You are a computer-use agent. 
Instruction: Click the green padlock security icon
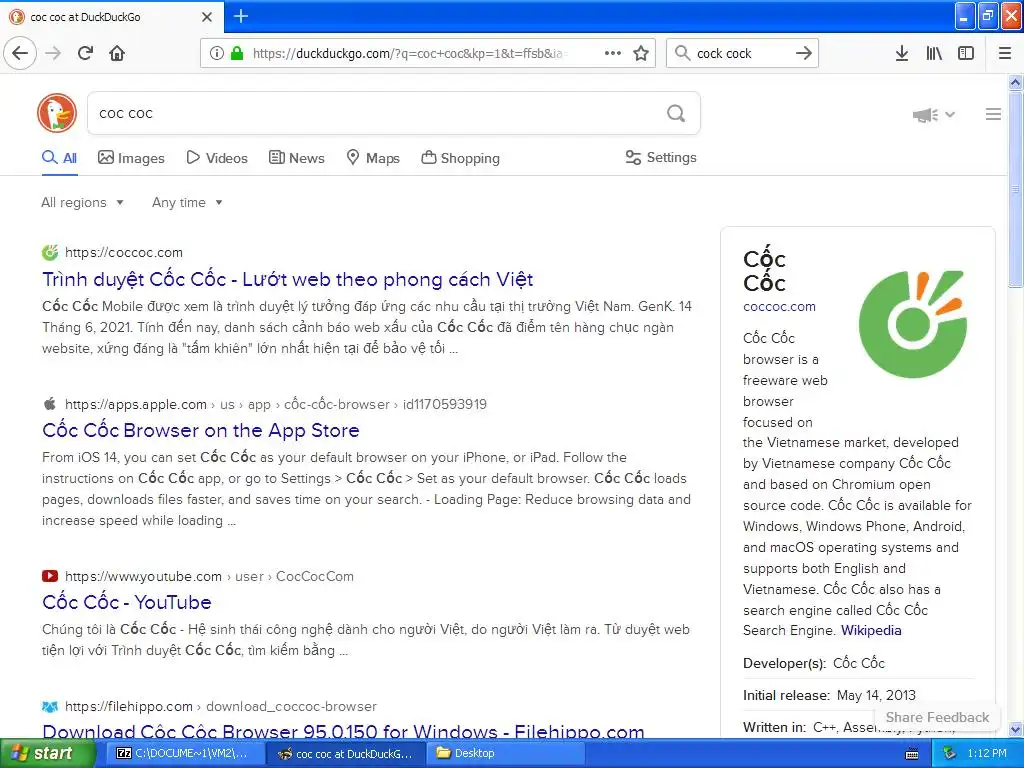click(237, 53)
